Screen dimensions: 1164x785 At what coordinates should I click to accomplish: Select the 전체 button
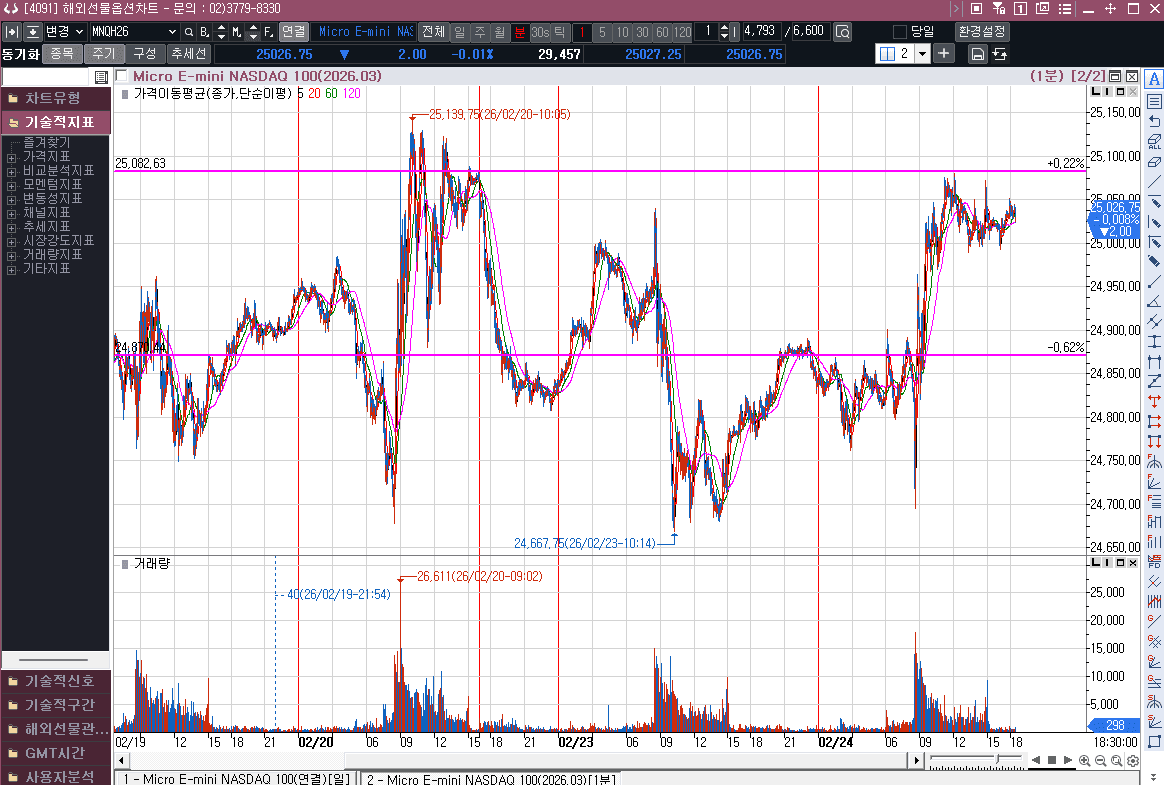point(433,32)
